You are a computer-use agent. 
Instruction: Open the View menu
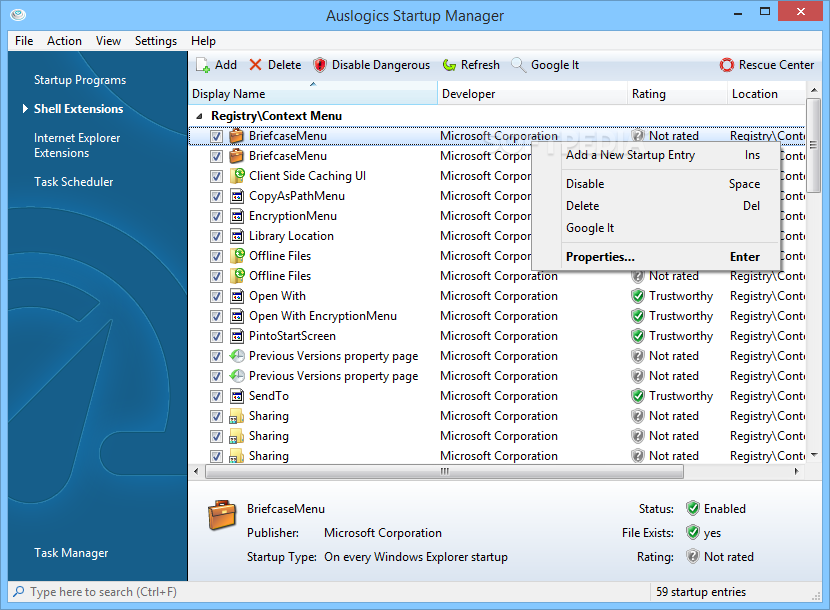(109, 41)
